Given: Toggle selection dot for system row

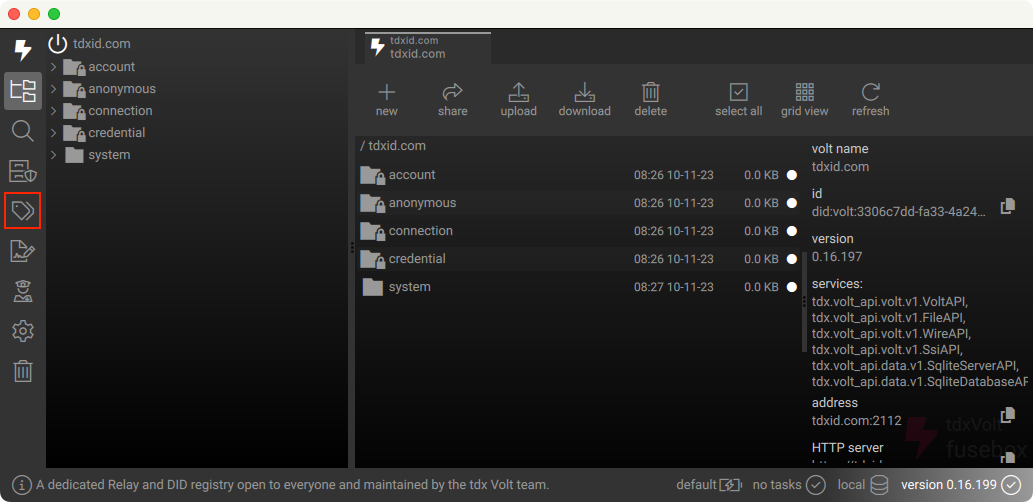Looking at the screenshot, I should [792, 287].
